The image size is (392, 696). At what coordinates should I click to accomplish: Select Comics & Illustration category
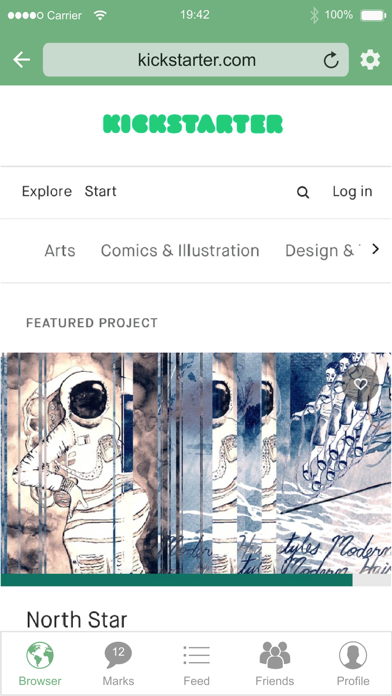(180, 251)
